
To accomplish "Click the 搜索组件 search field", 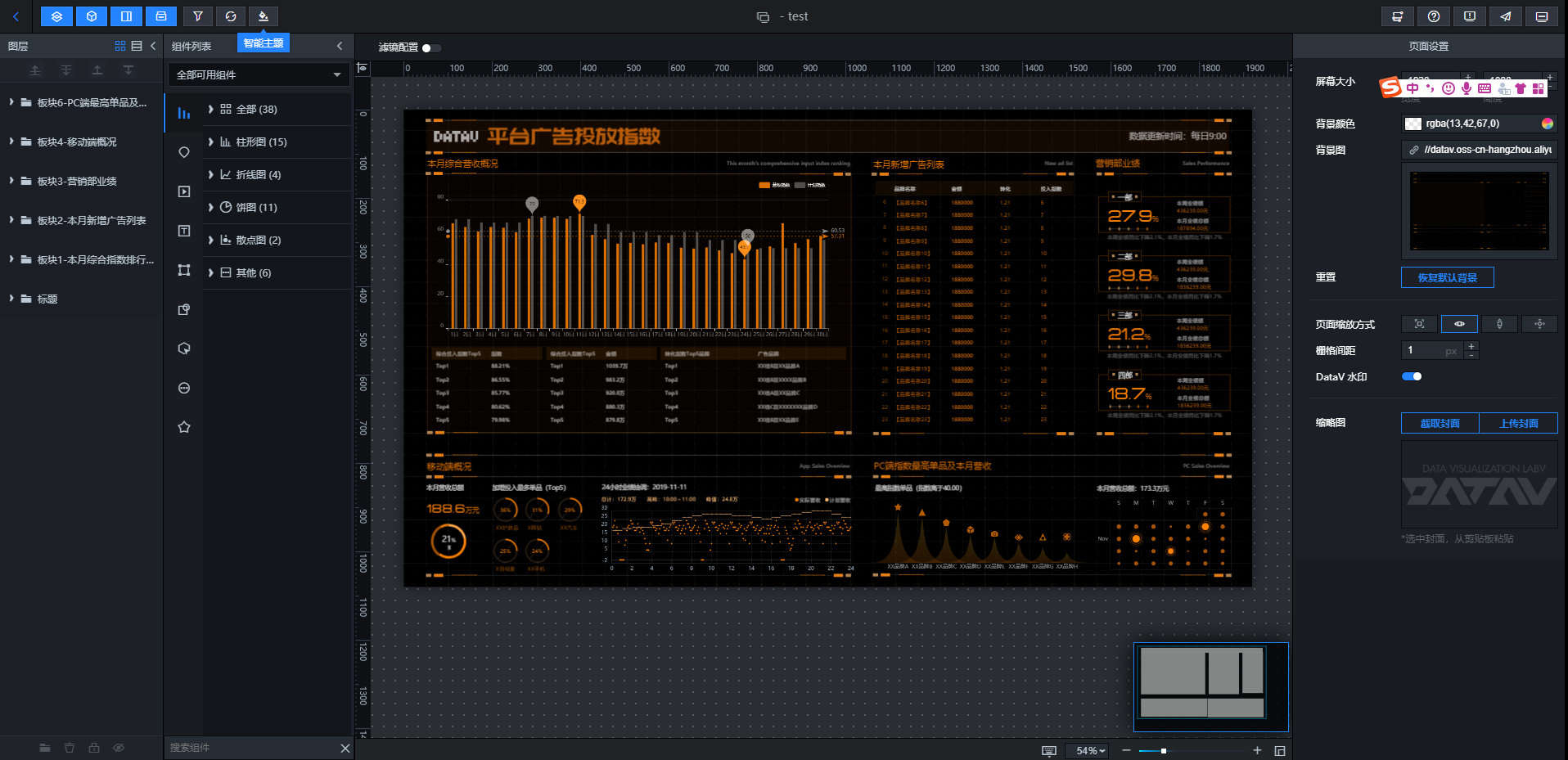I will pos(250,748).
